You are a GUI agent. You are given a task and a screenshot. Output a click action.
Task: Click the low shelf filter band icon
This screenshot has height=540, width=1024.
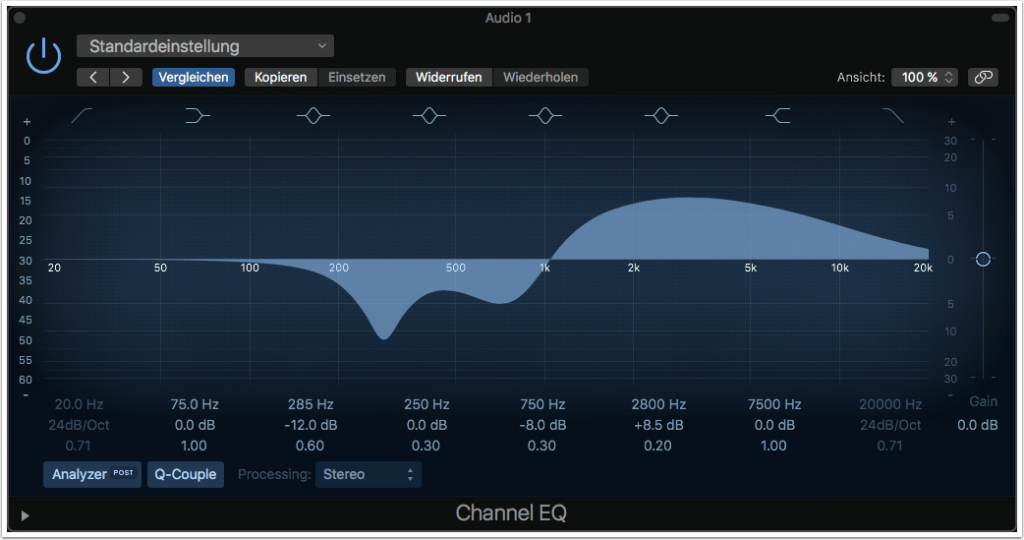(x=198, y=117)
